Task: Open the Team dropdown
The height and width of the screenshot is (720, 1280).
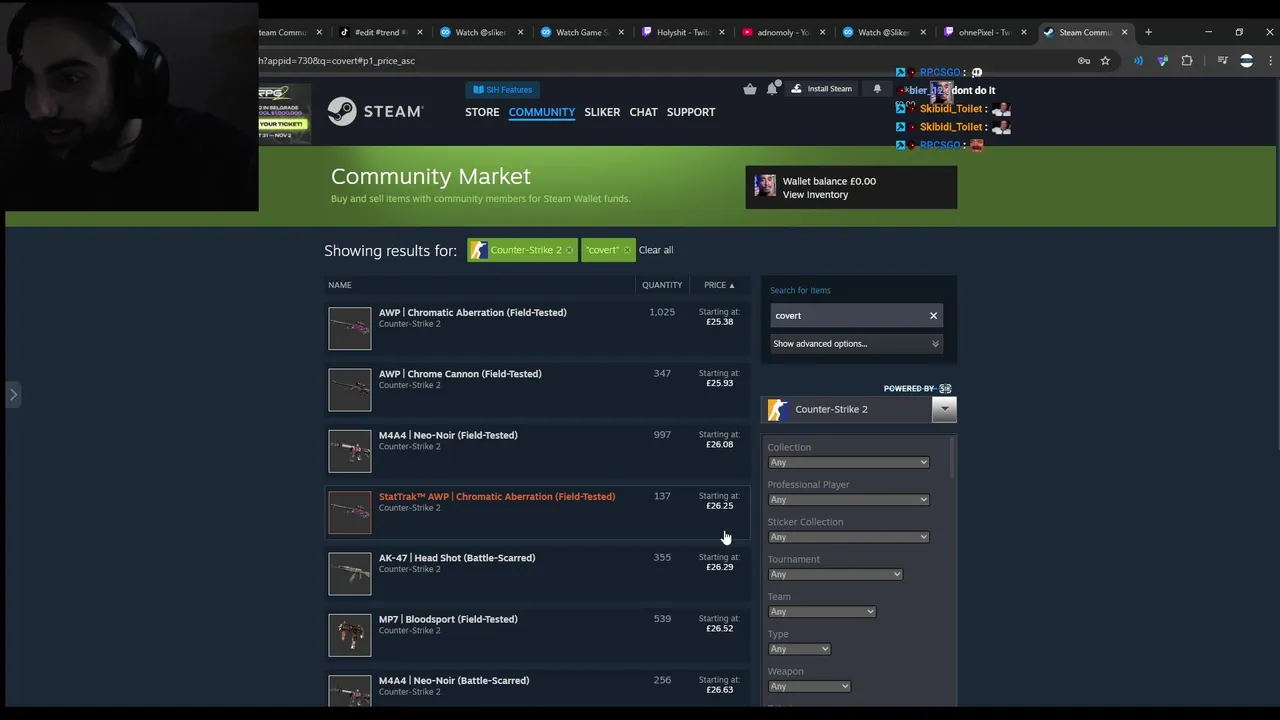Action: pos(821,612)
